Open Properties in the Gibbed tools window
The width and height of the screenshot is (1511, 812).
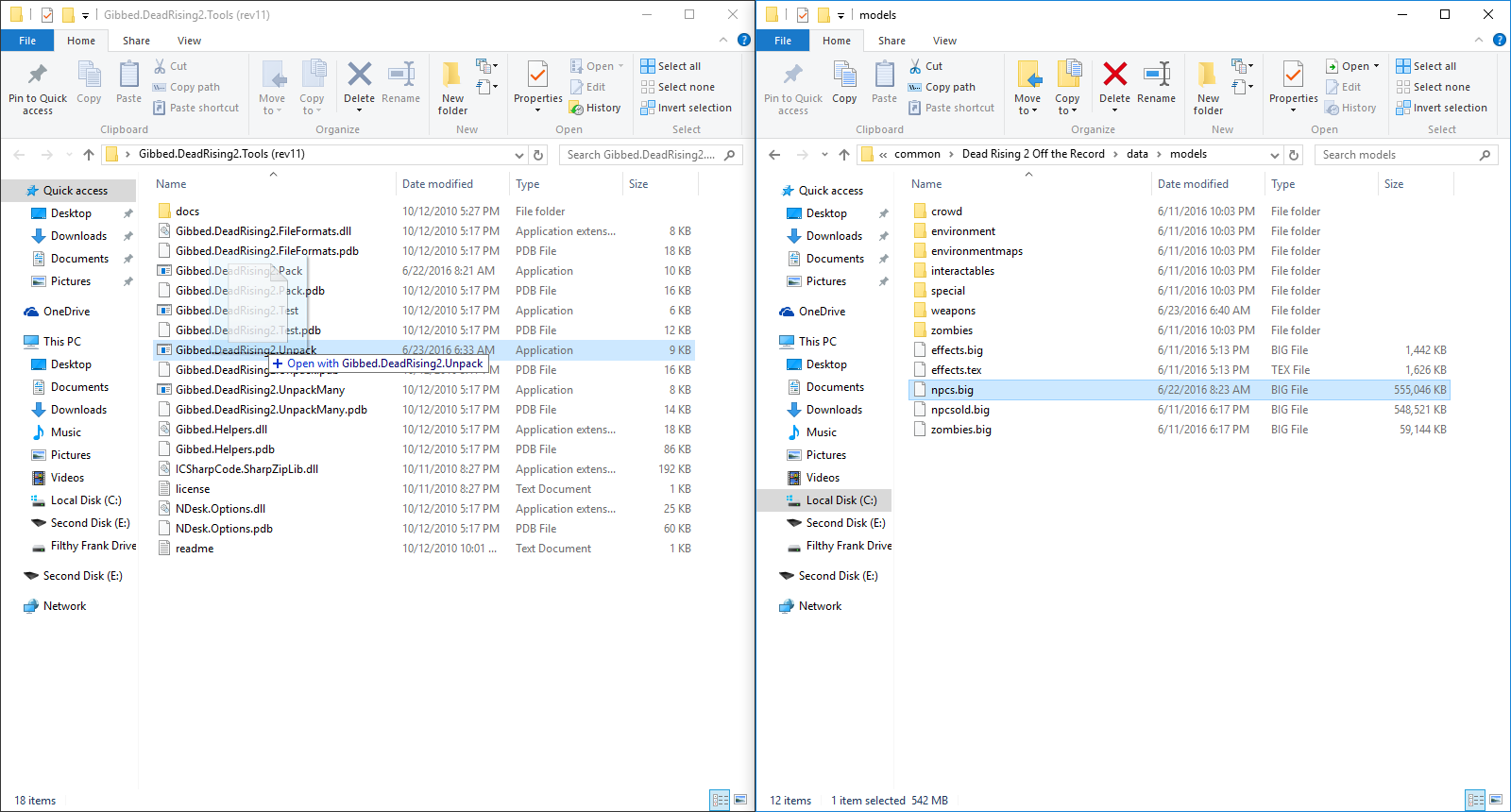point(537,89)
